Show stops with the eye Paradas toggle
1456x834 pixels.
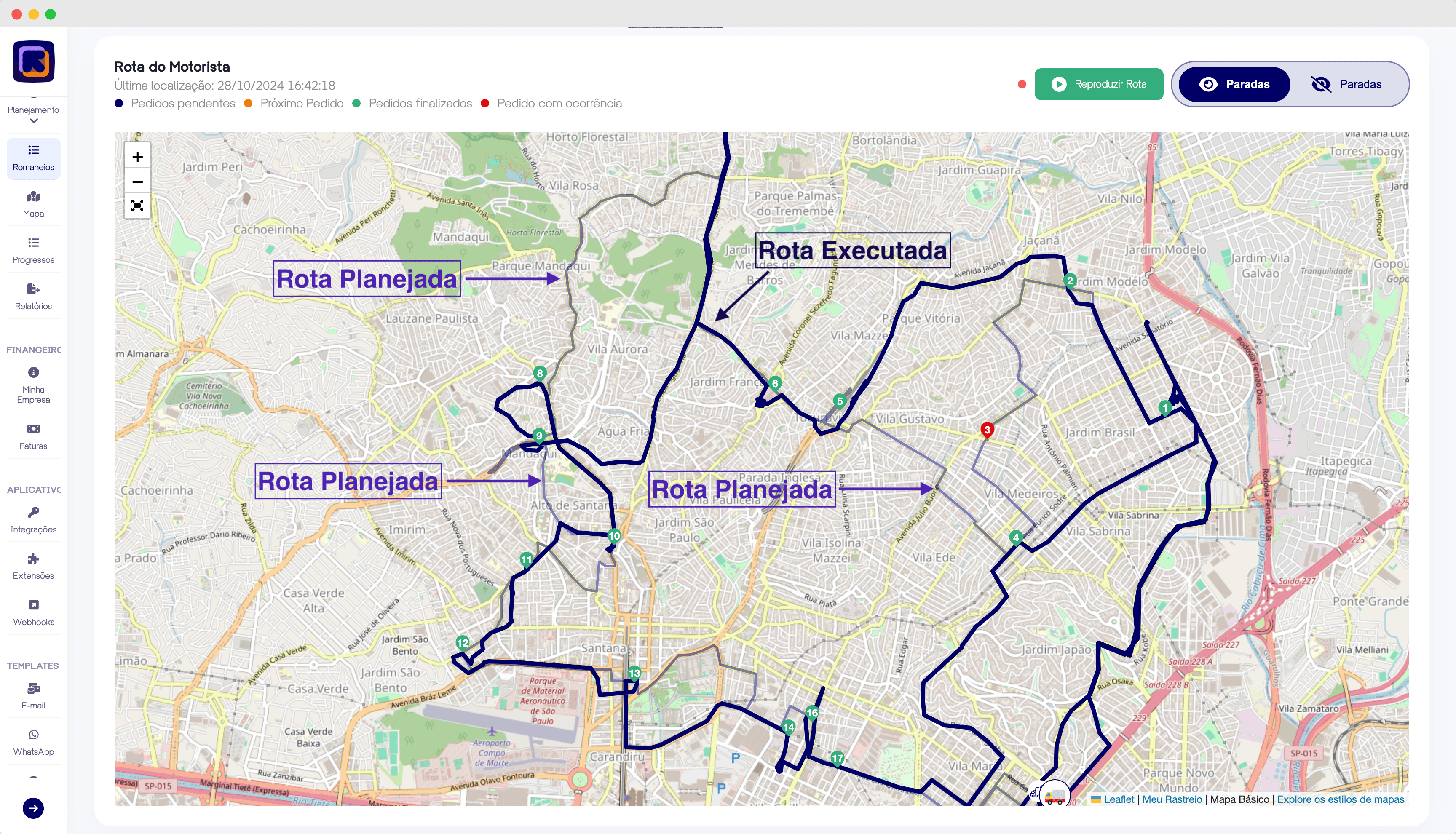(1234, 84)
